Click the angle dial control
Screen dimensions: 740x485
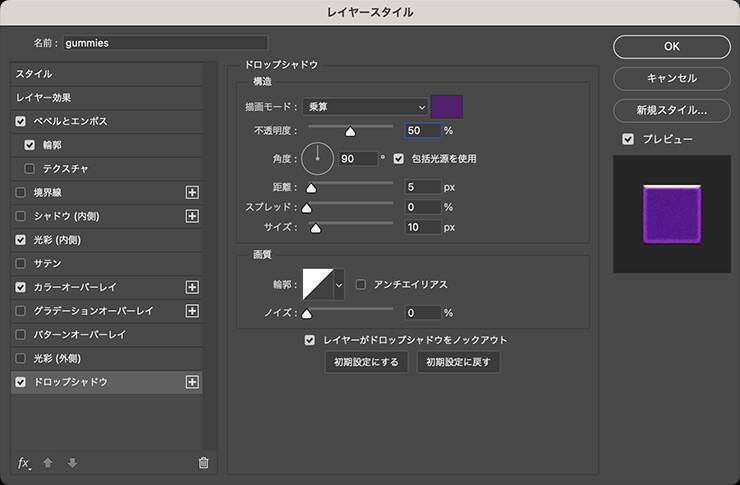[x=318, y=158]
